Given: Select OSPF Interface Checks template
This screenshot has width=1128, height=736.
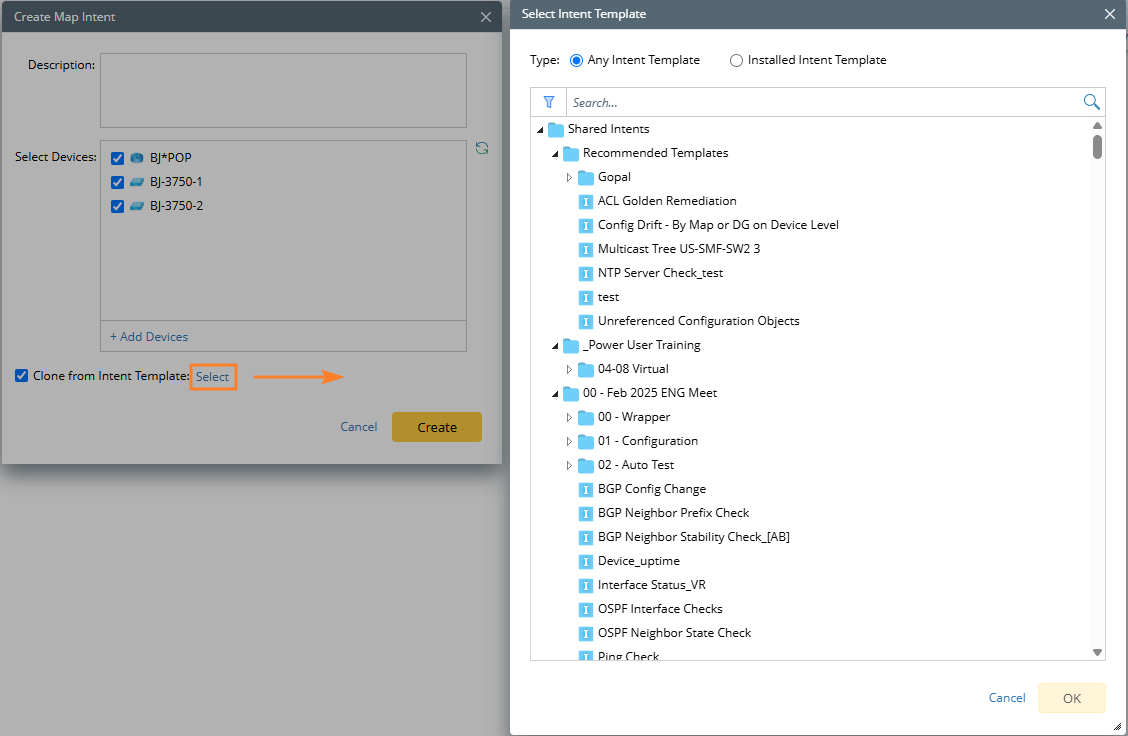Looking at the screenshot, I should point(660,609).
